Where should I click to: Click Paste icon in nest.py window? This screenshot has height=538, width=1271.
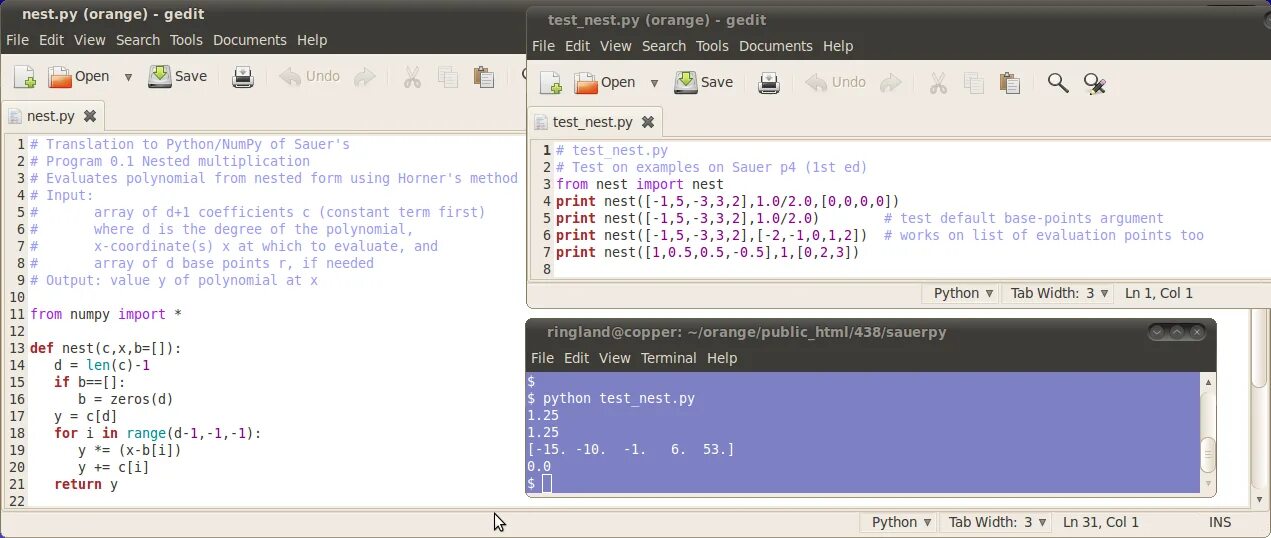pyautogui.click(x=484, y=77)
